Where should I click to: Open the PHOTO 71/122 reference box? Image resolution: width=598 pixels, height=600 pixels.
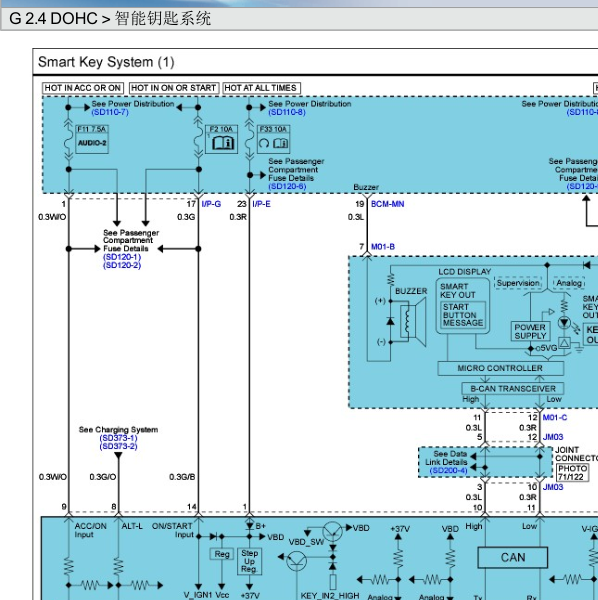(x=572, y=473)
